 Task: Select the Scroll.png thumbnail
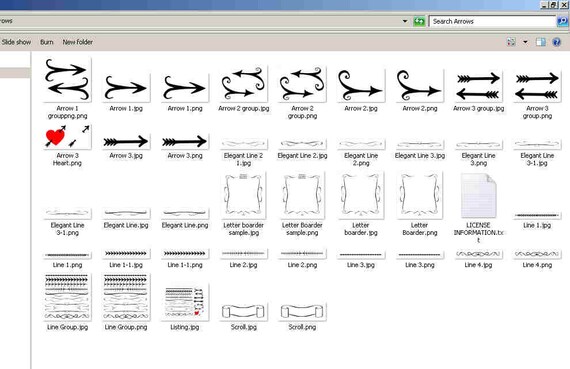[x=302, y=312]
